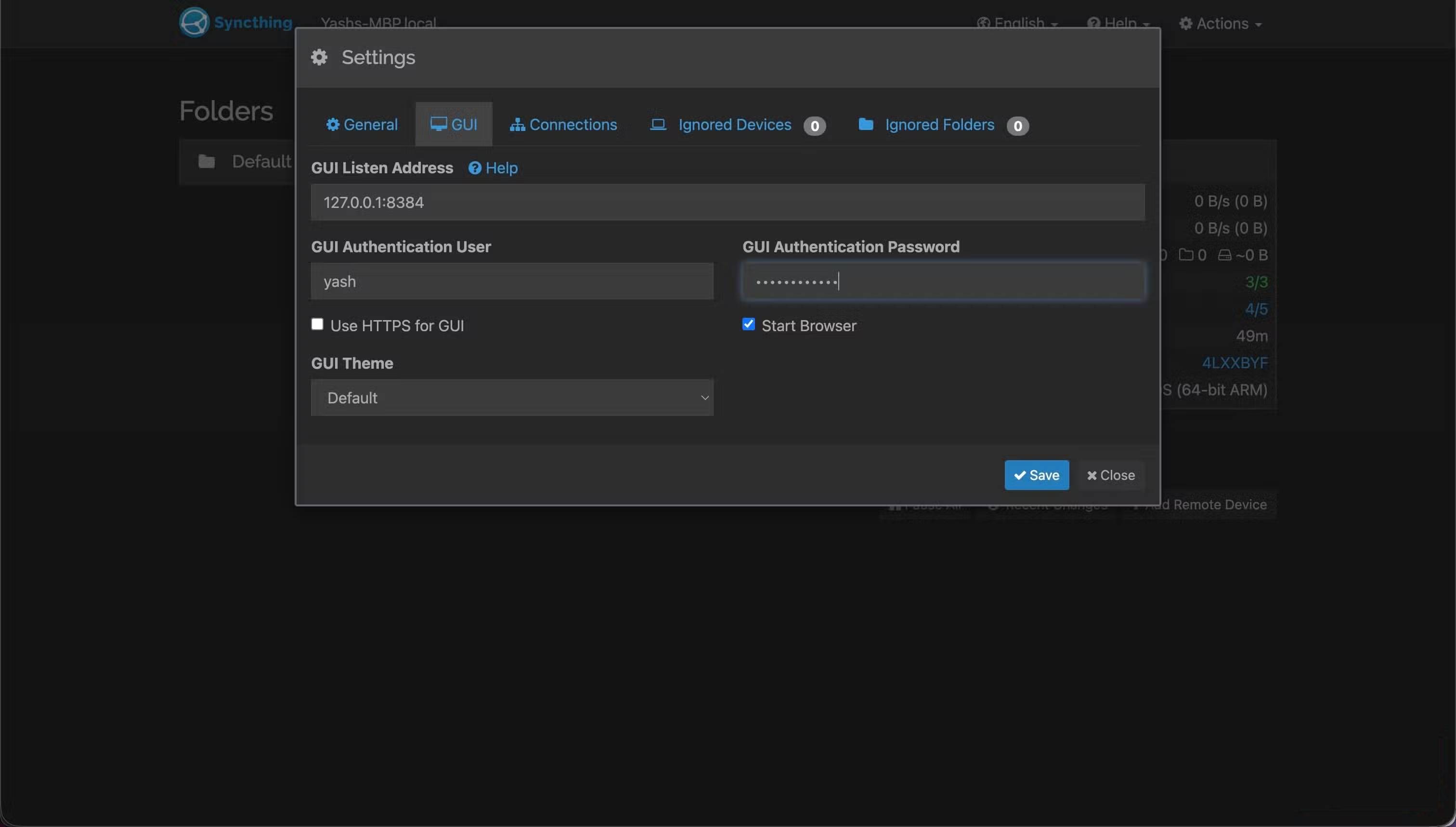Click the gear icon in Settings header
Image resolution: width=1456 pixels, height=827 pixels.
pos(319,57)
